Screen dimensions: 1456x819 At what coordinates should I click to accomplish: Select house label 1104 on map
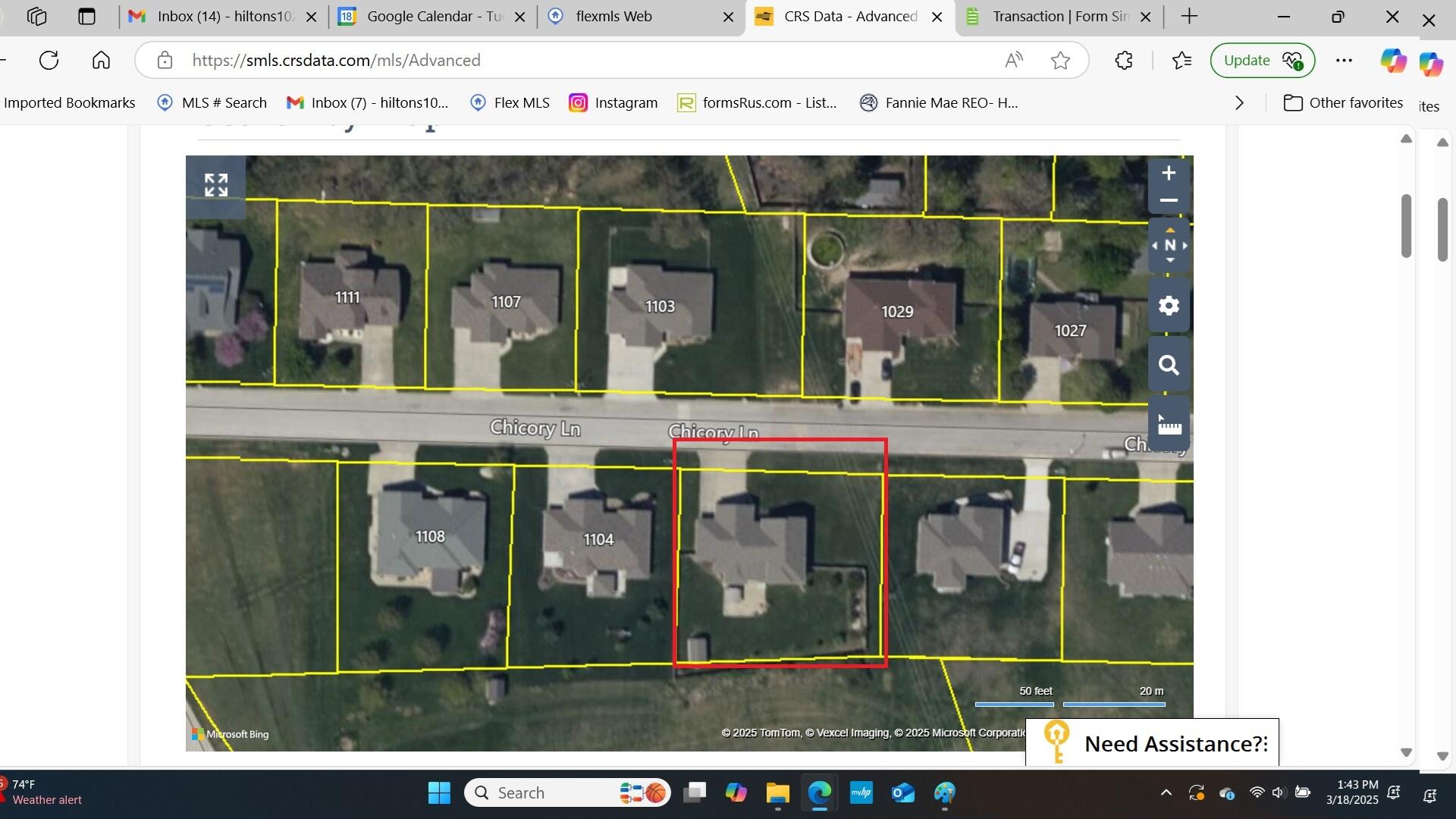[598, 540]
